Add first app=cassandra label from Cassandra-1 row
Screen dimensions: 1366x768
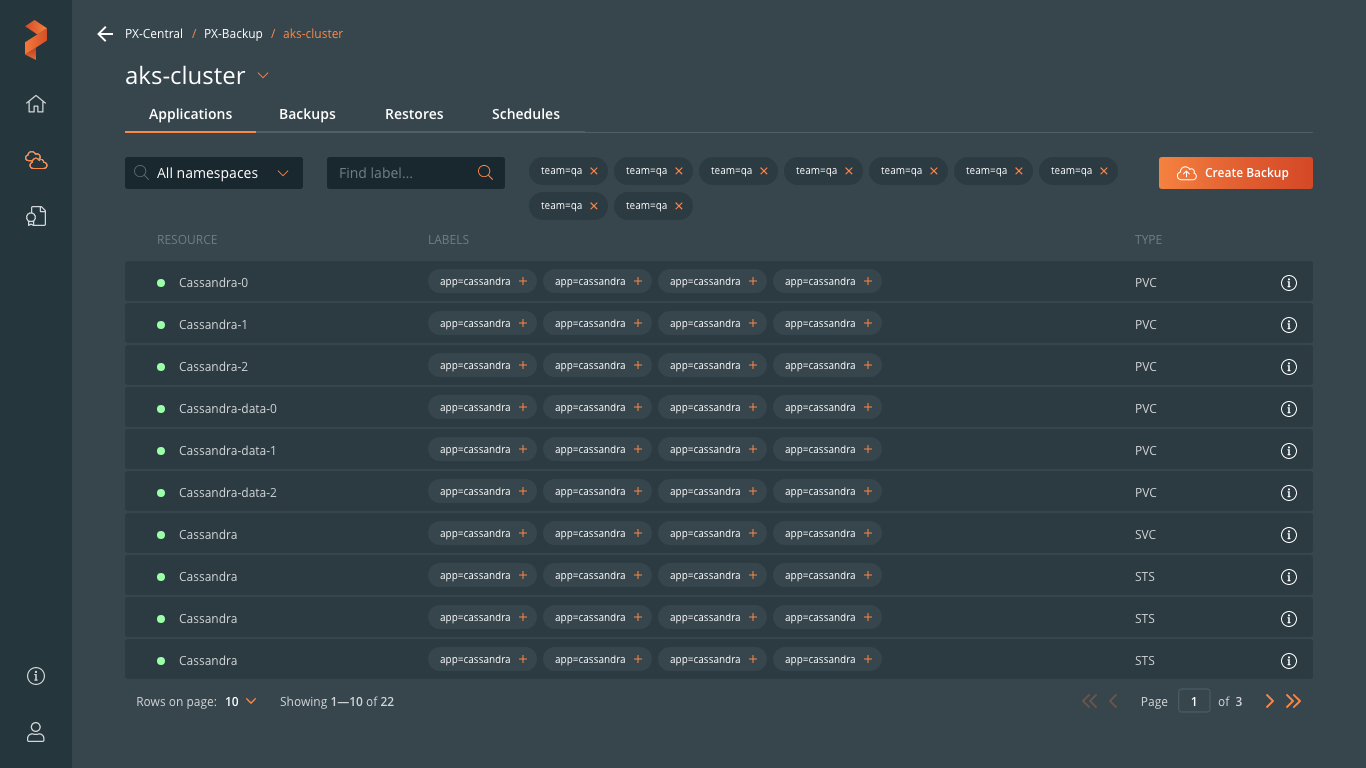pyautogui.click(x=522, y=324)
